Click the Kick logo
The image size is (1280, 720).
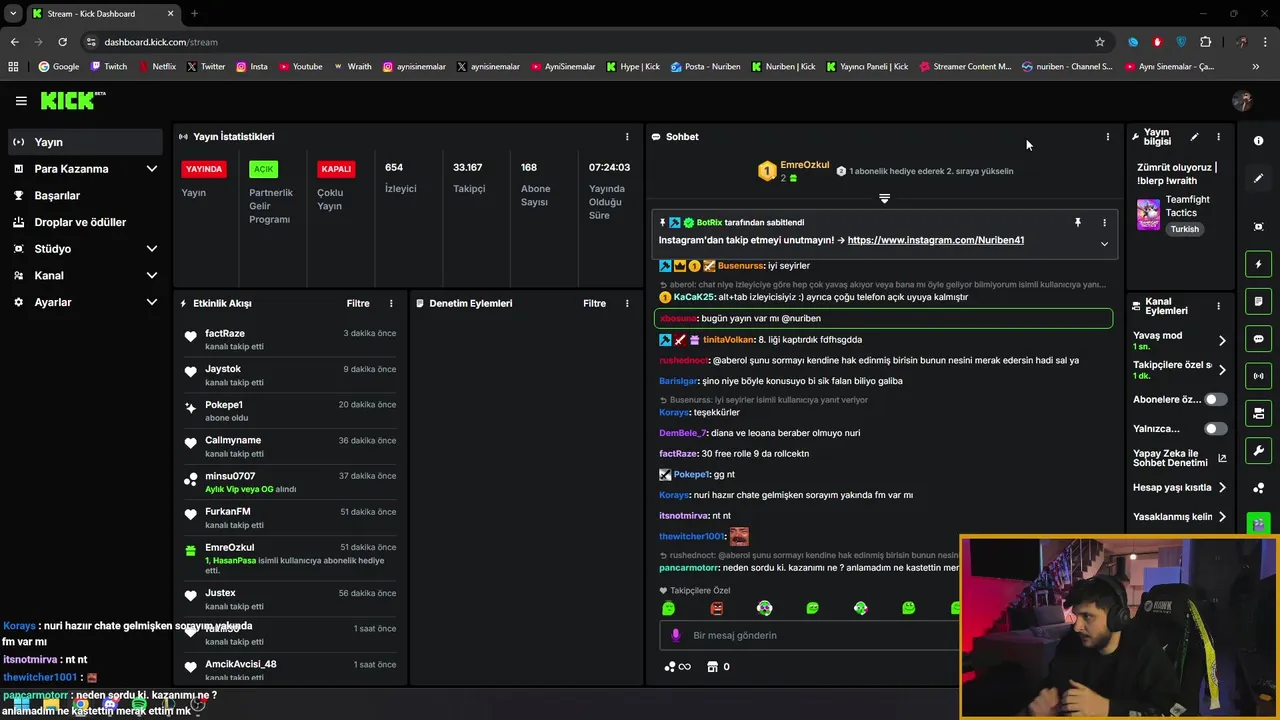click(x=72, y=100)
